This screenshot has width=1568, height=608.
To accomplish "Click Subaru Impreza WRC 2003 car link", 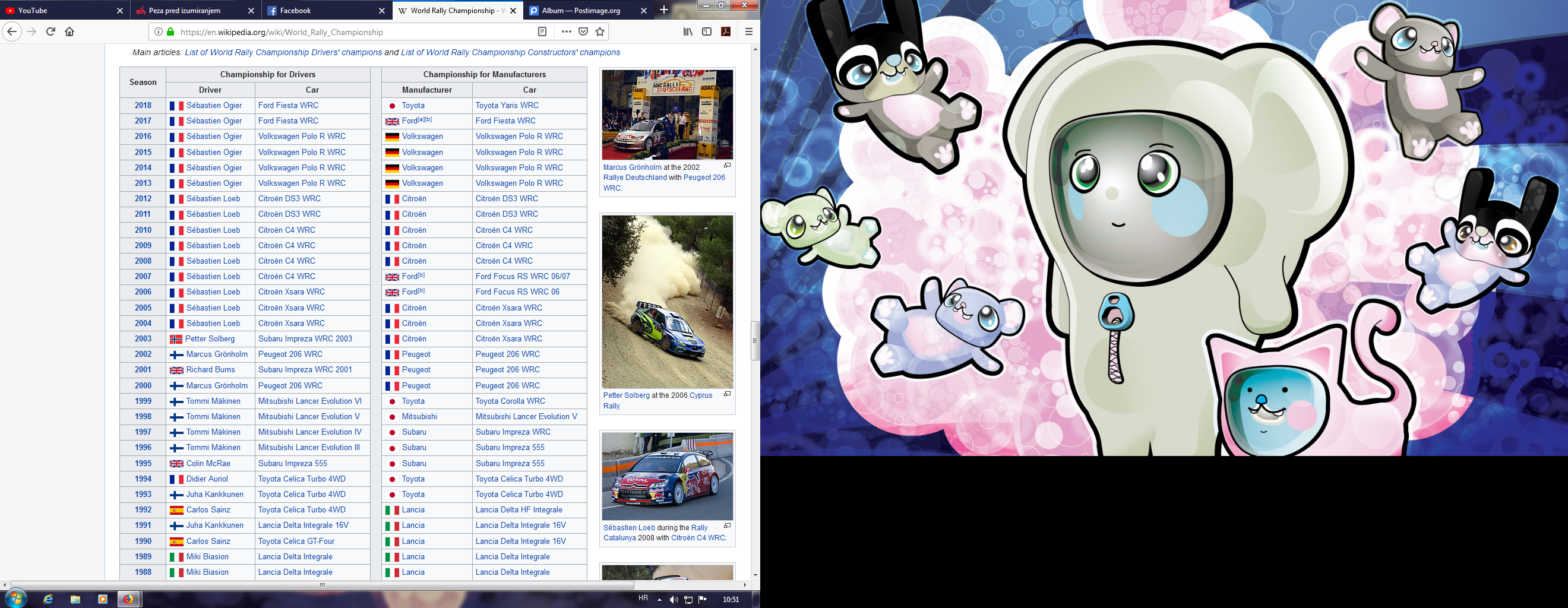I will click(305, 338).
